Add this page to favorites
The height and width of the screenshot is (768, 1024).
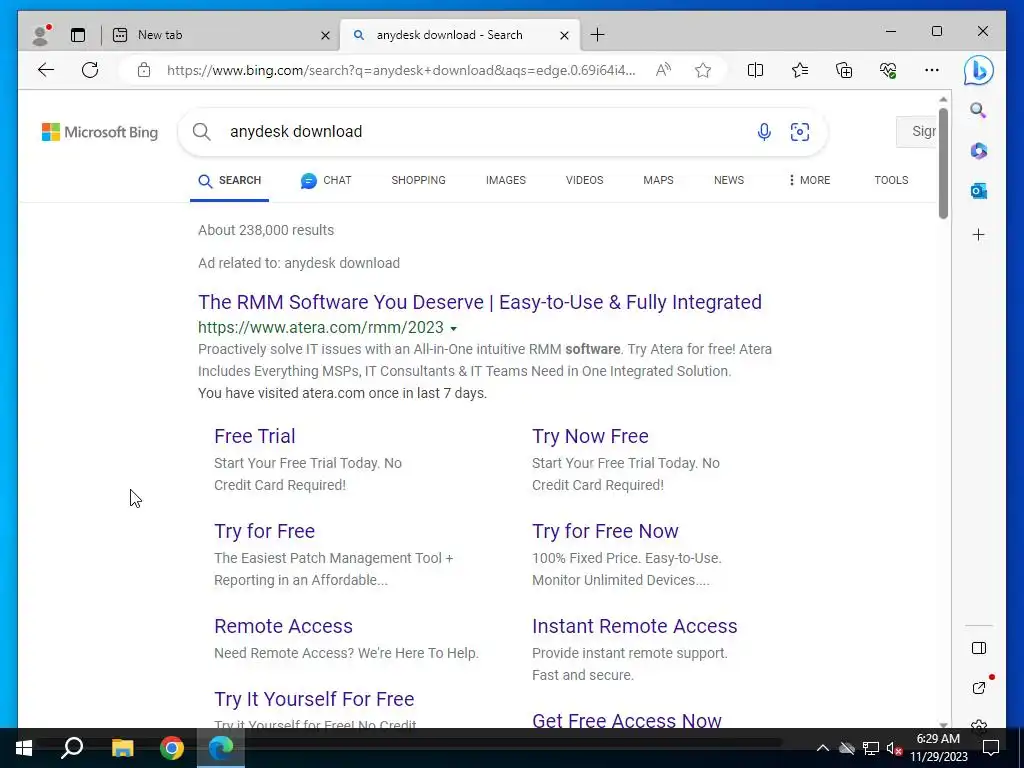coord(703,70)
